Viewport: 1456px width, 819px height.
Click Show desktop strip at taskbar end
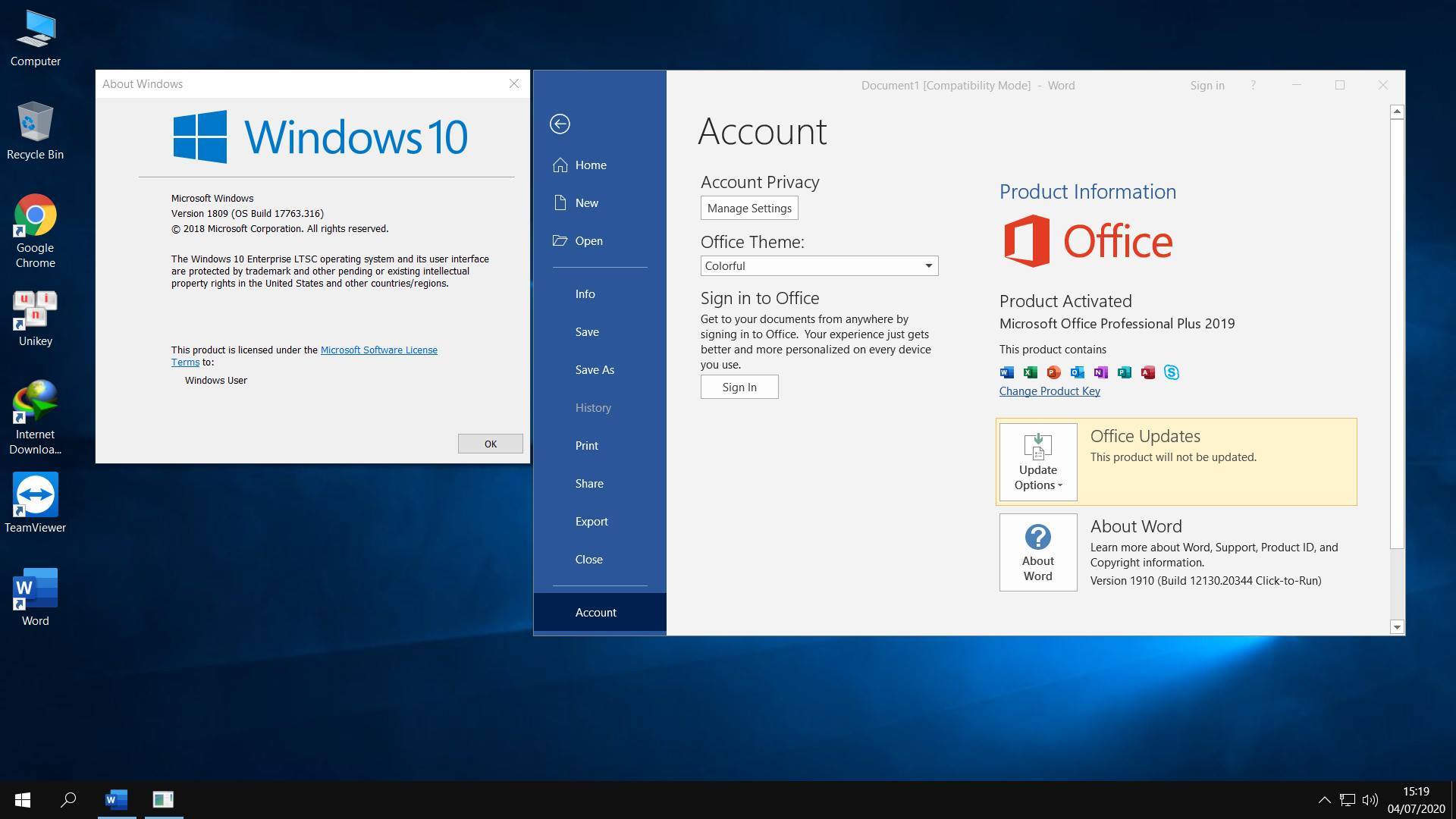click(1452, 800)
